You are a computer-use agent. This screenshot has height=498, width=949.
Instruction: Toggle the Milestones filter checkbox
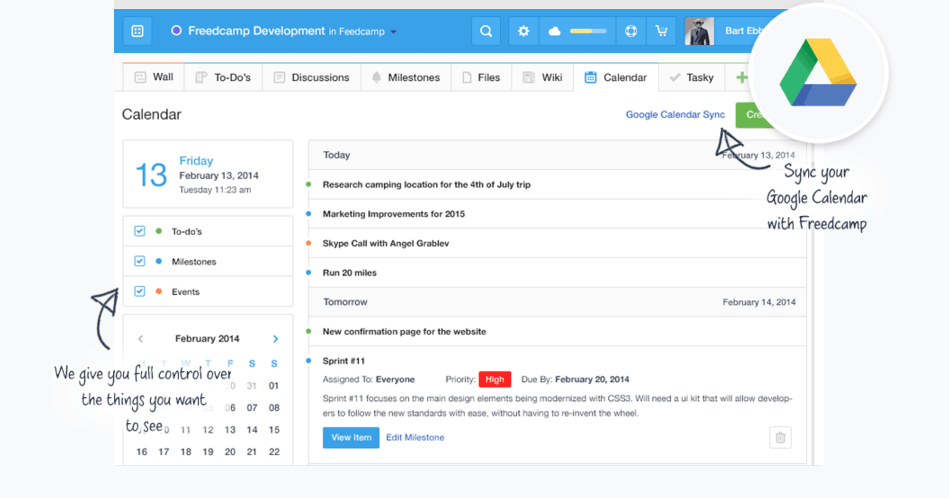[140, 261]
